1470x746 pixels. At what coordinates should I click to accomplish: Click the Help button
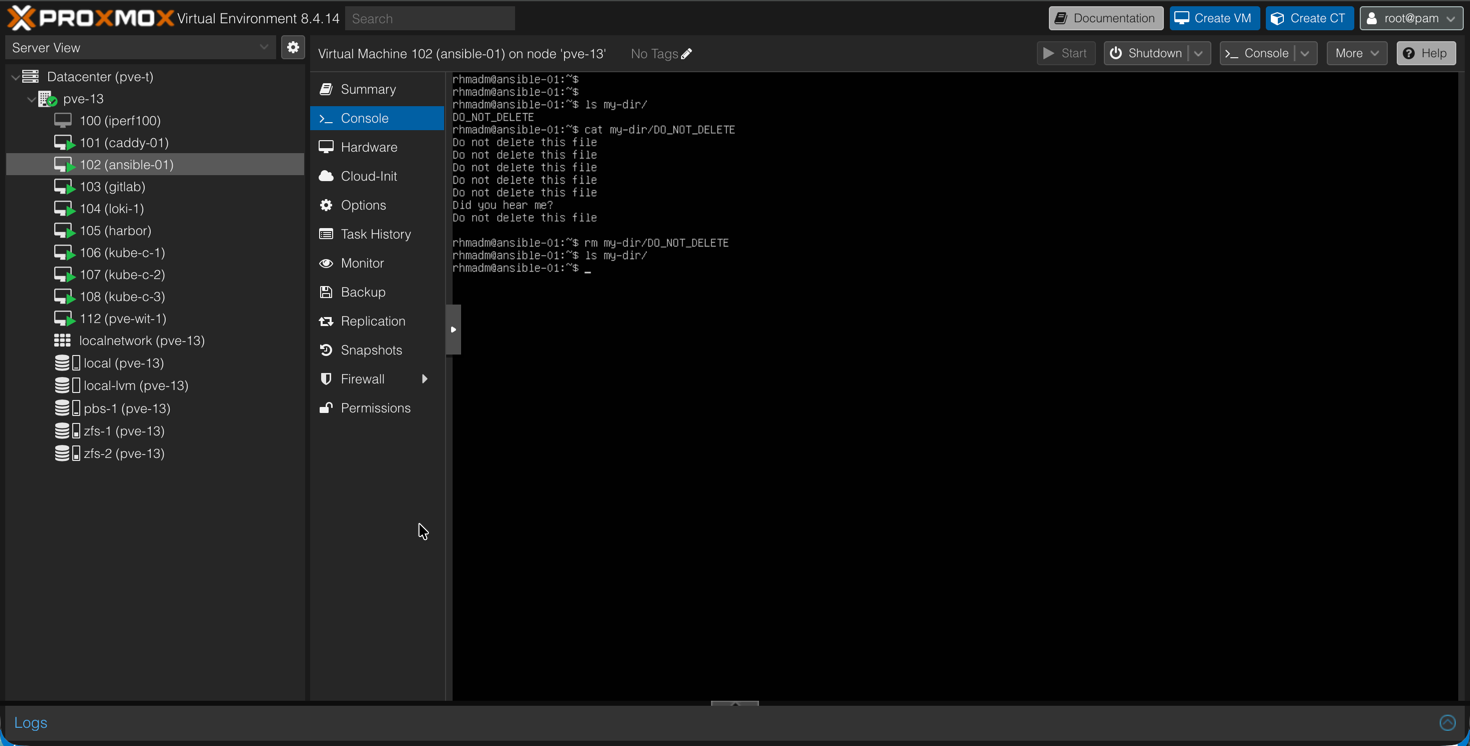1426,53
